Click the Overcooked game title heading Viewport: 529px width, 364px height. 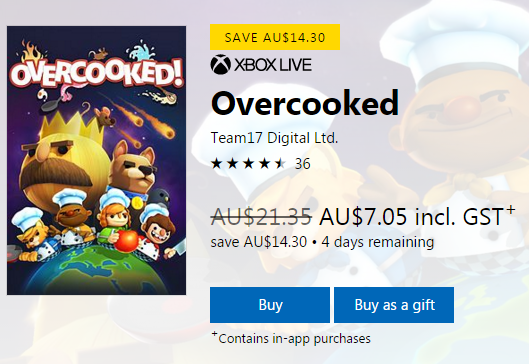point(305,103)
